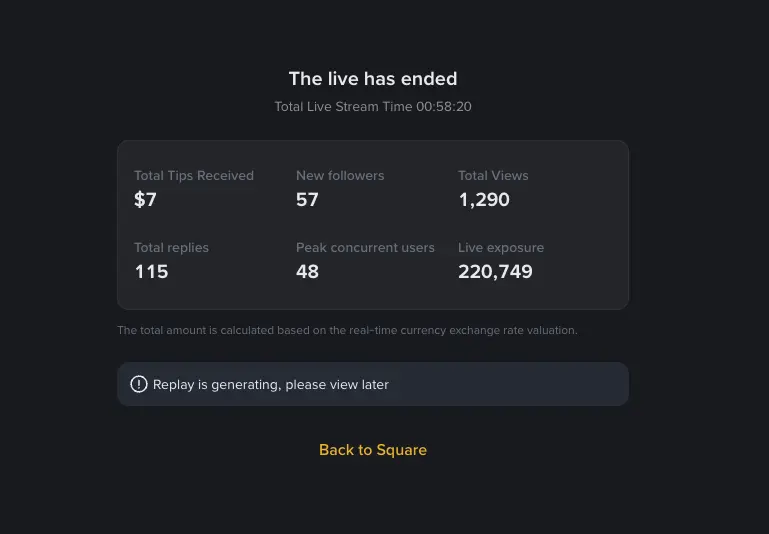The image size is (769, 534).
Task: Click the Peak concurrent users label
Action: pyautogui.click(x=365, y=247)
